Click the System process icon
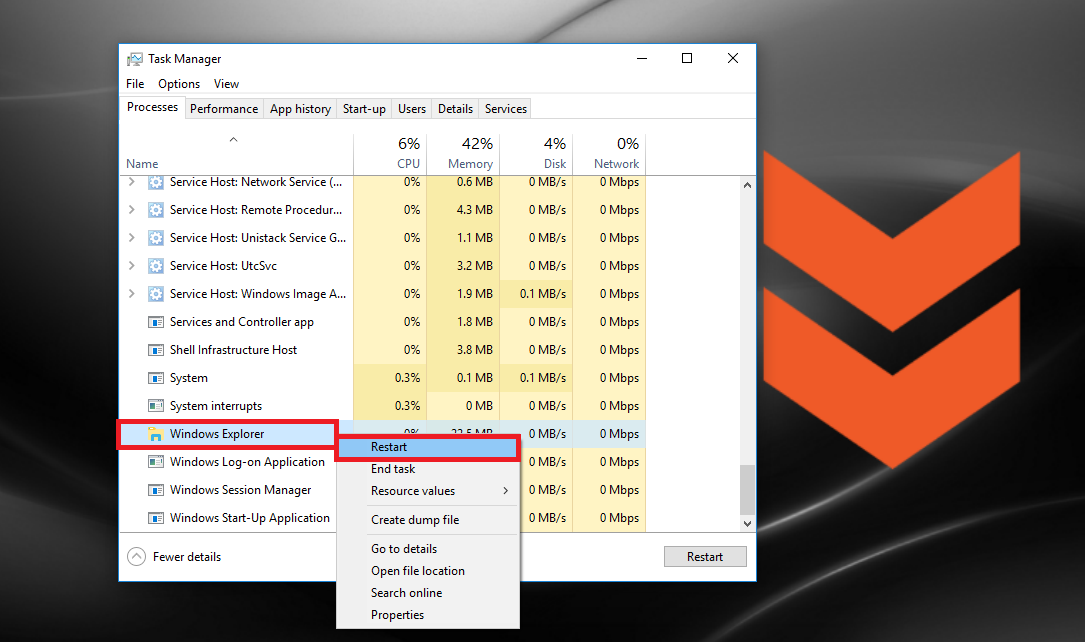The height and width of the screenshot is (642, 1085). (x=156, y=378)
